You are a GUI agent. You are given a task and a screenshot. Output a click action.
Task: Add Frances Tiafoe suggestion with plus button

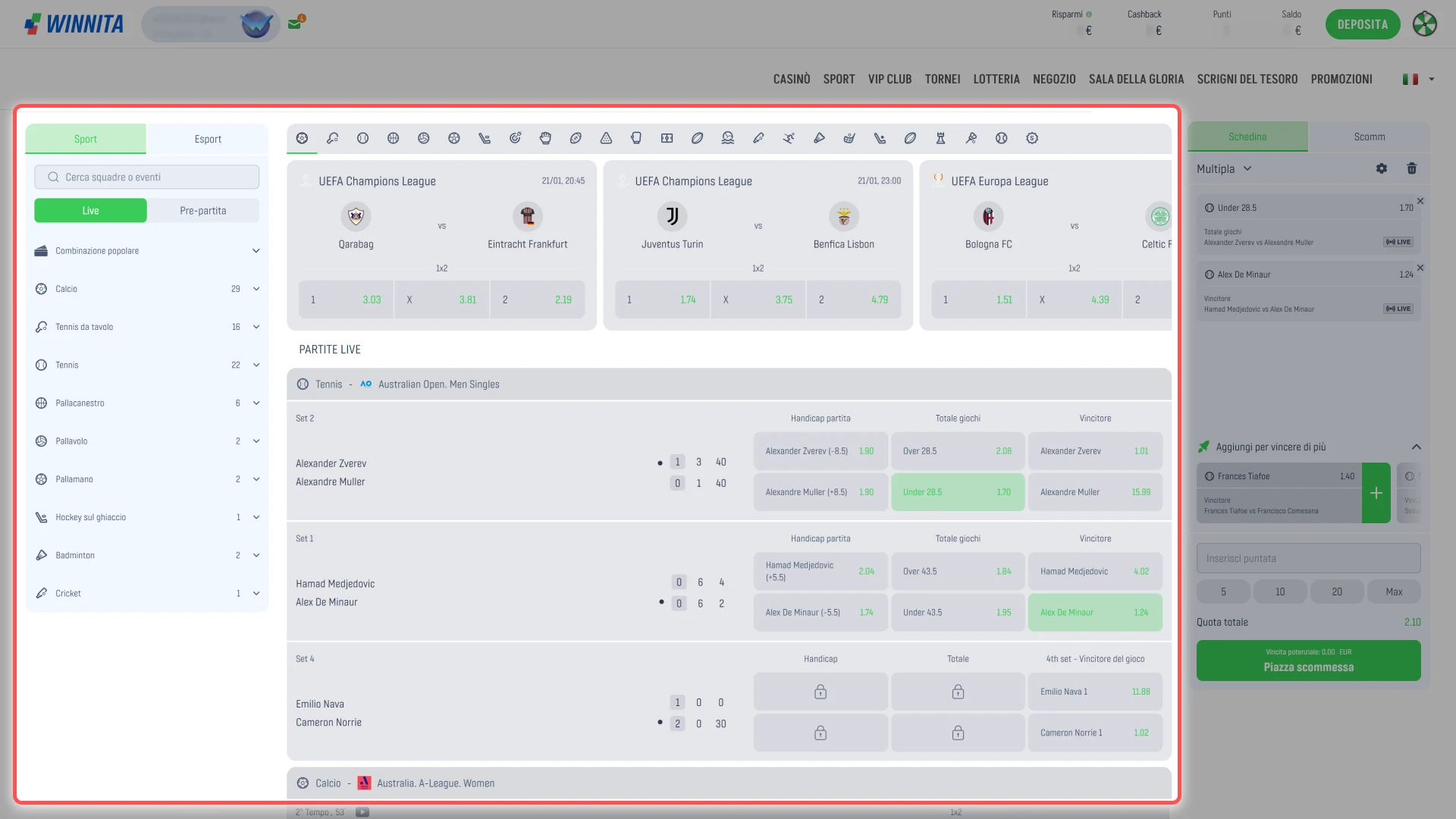(1376, 493)
